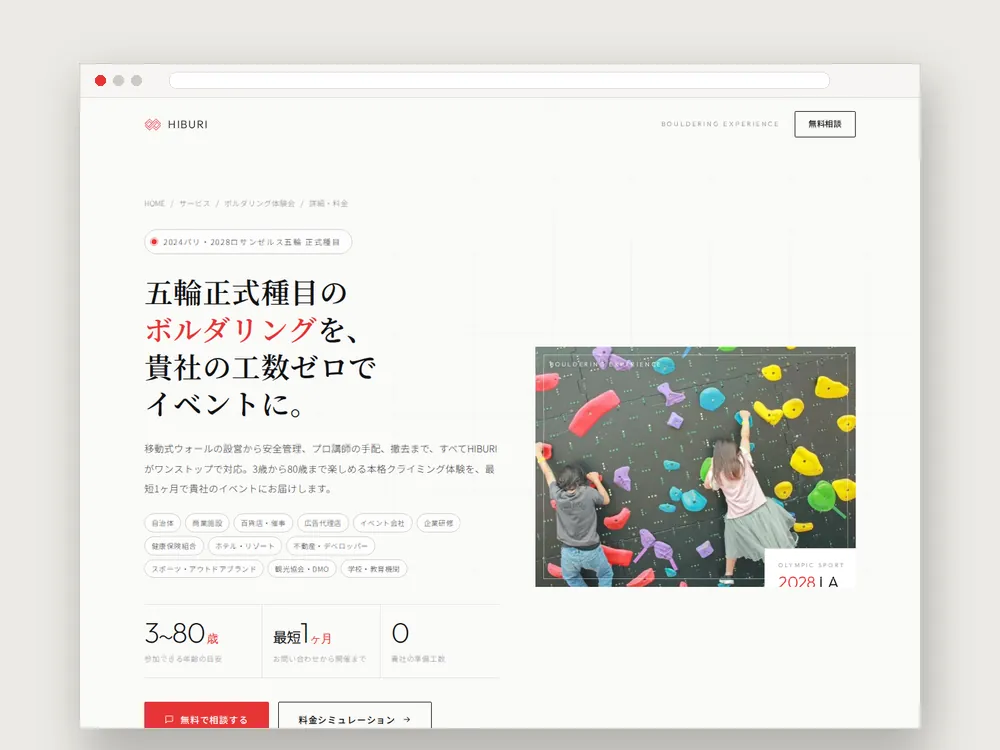Click the BOULDERING EXPERIENCE header text
The height and width of the screenshot is (750, 1000).
(719, 124)
